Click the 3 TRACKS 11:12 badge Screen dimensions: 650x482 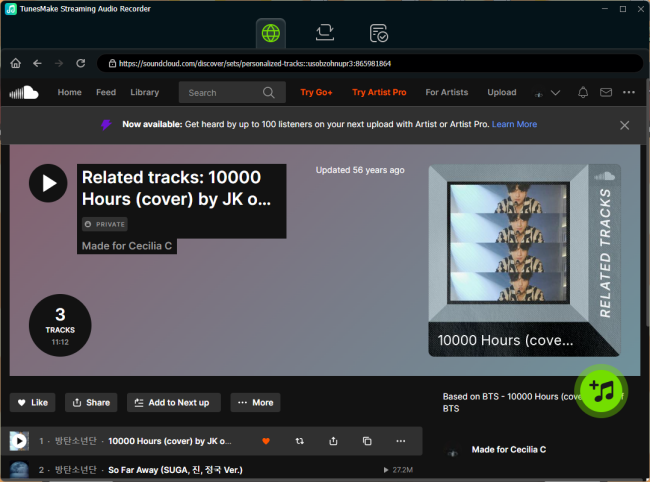[60, 325]
